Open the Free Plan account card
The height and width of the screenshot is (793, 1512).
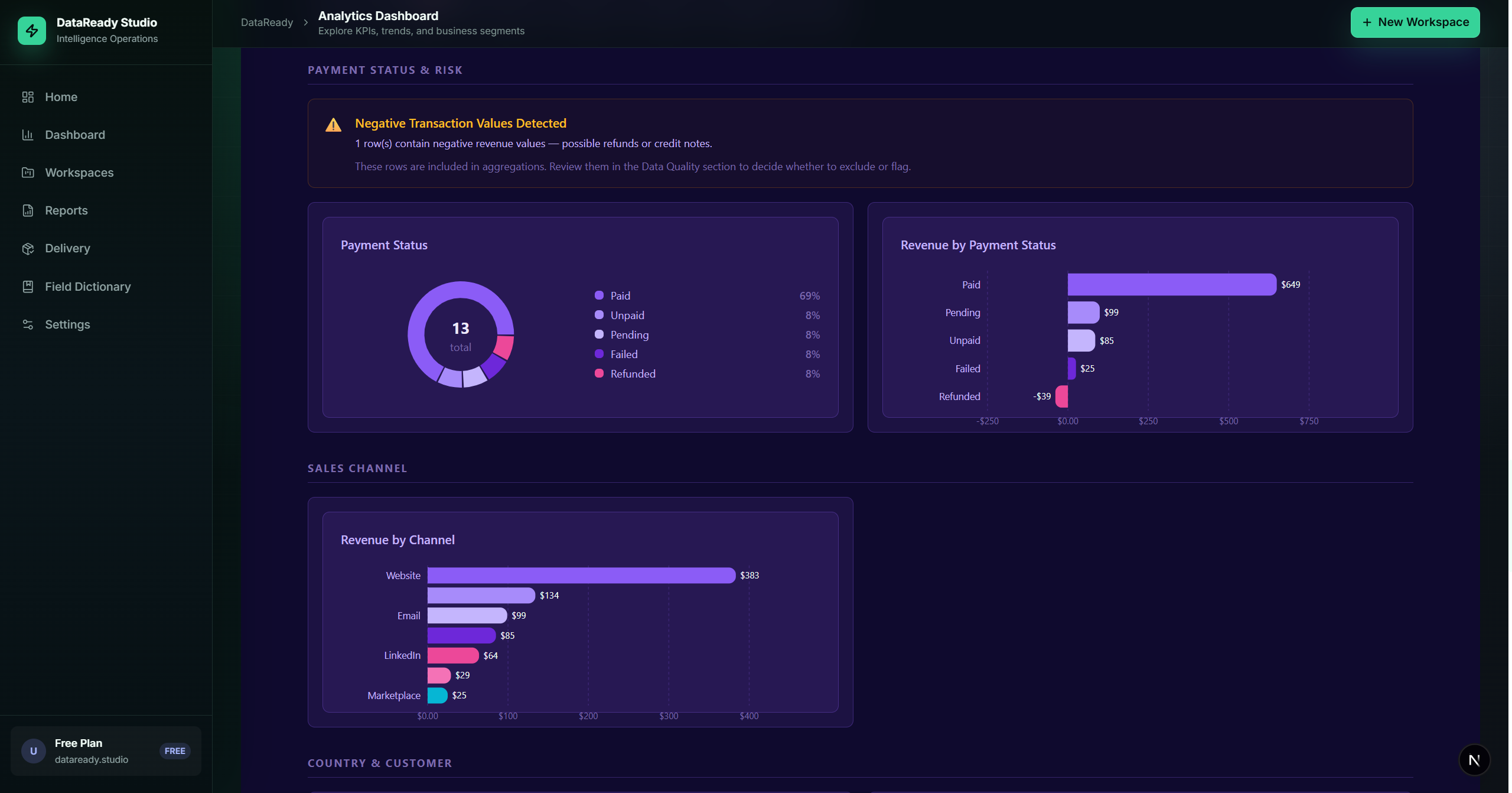click(x=106, y=751)
